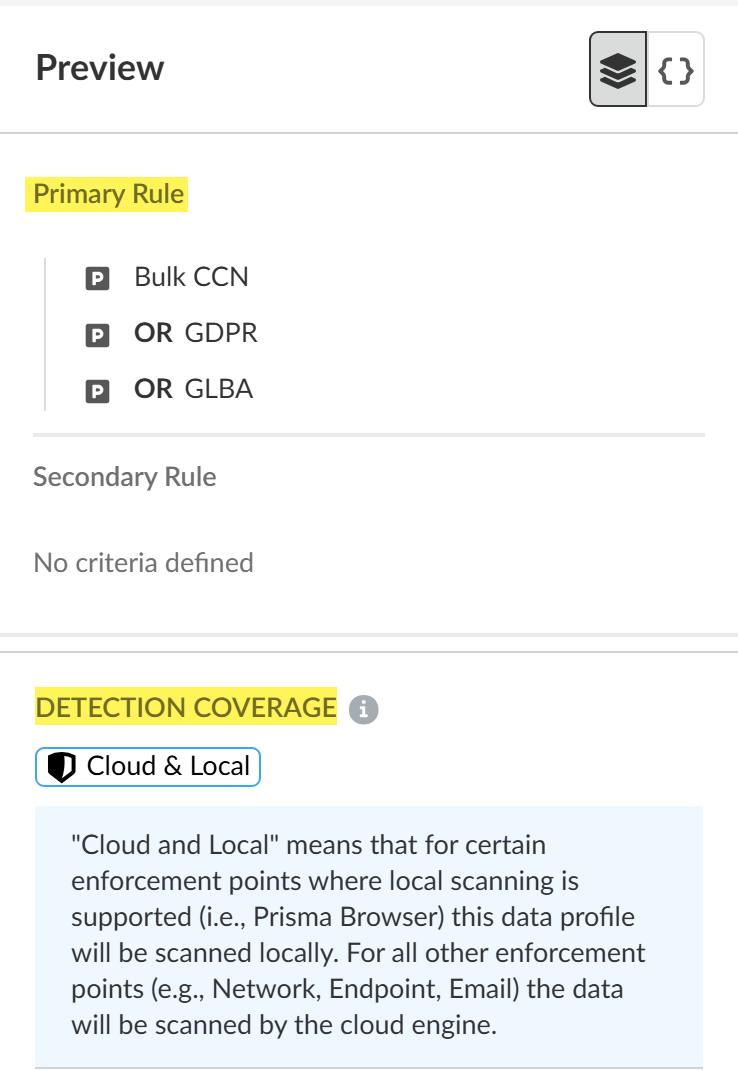Screen dimensions: 738x1070
Task: Click the P icon beside GDPR
Action: 97,335
